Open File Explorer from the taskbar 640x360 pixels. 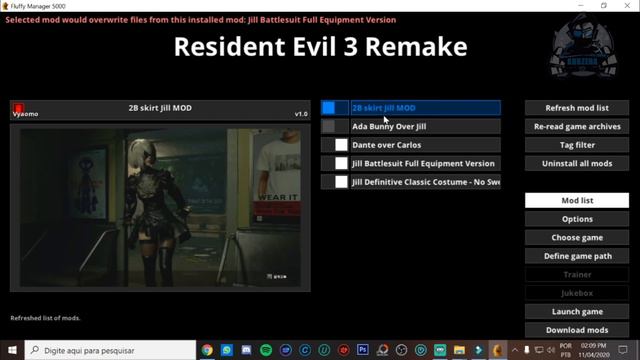pos(459,350)
